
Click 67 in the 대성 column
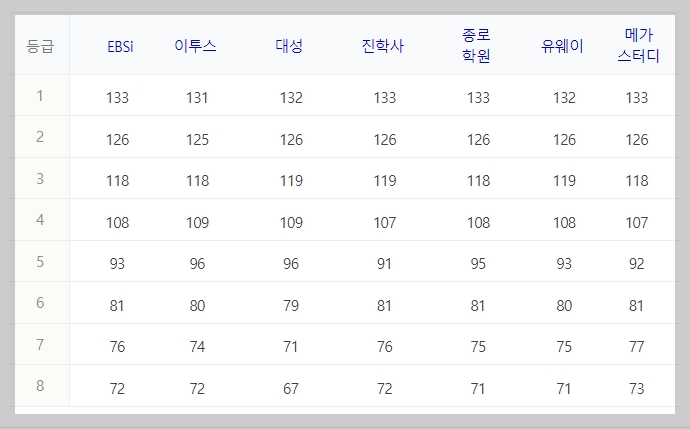click(291, 389)
